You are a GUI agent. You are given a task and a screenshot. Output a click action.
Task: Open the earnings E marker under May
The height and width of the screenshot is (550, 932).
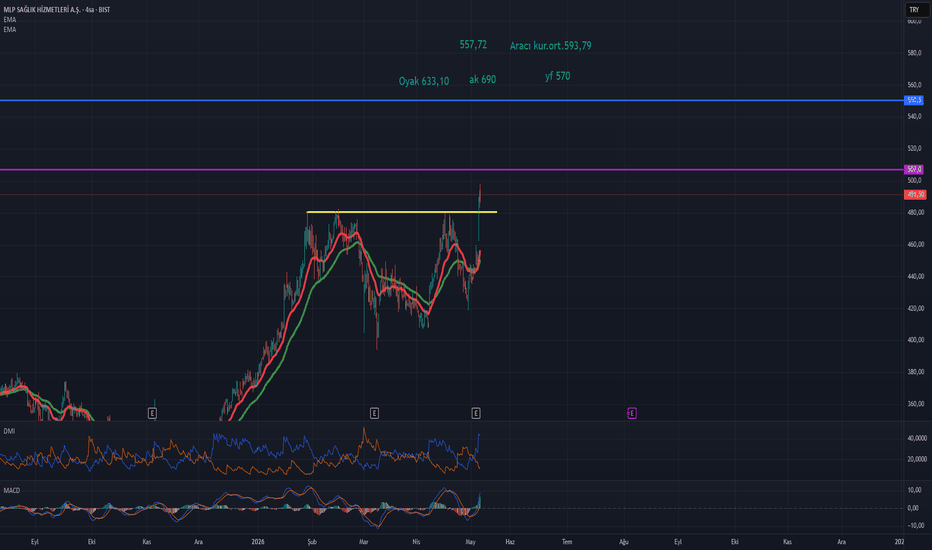(476, 413)
